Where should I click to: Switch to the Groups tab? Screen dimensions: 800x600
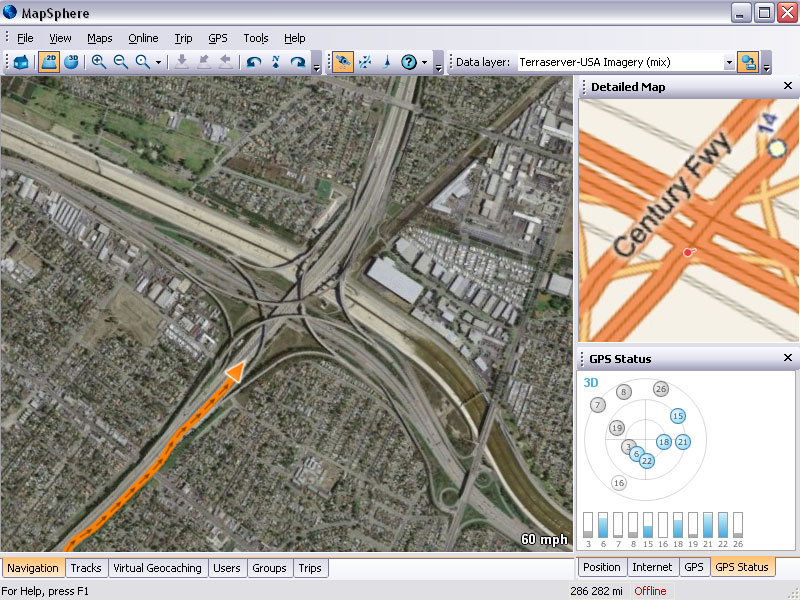point(269,568)
